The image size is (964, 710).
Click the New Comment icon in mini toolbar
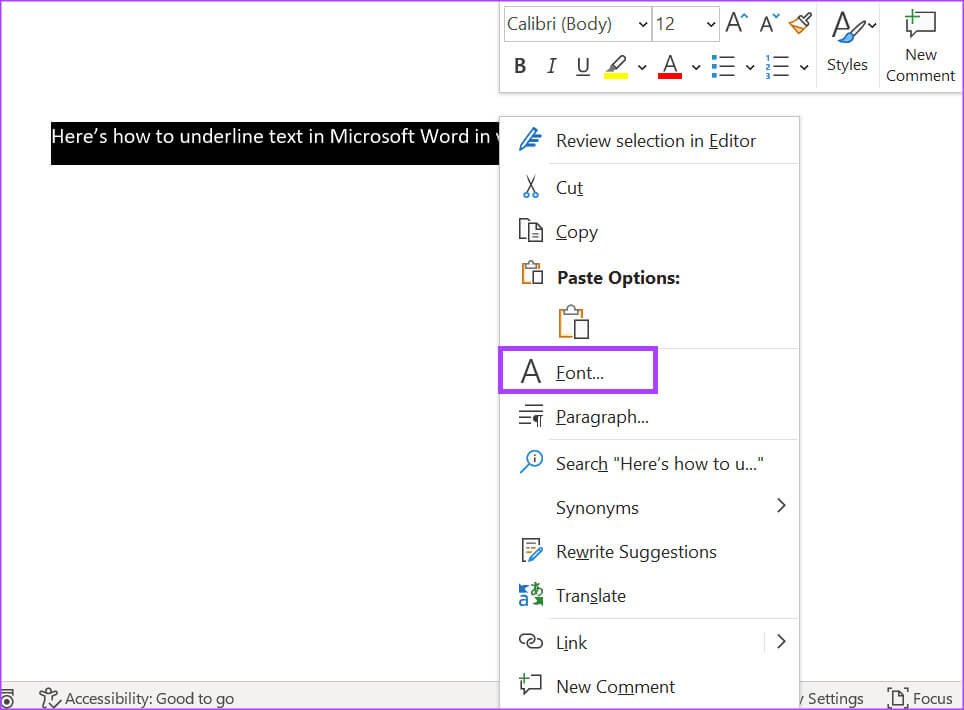(920, 45)
